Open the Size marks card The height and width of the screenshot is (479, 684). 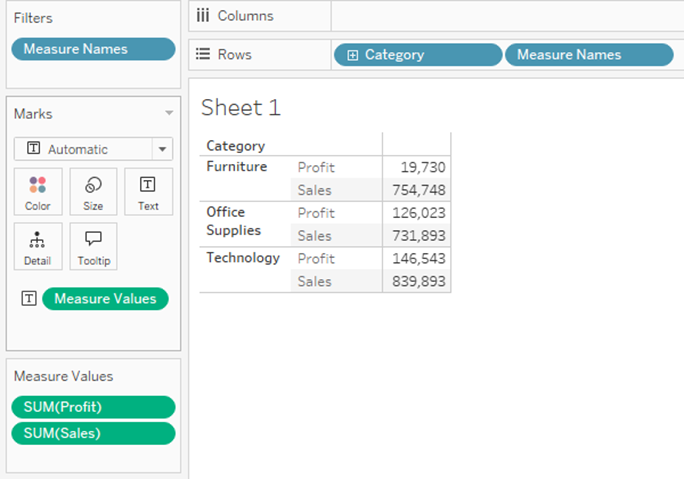click(93, 192)
